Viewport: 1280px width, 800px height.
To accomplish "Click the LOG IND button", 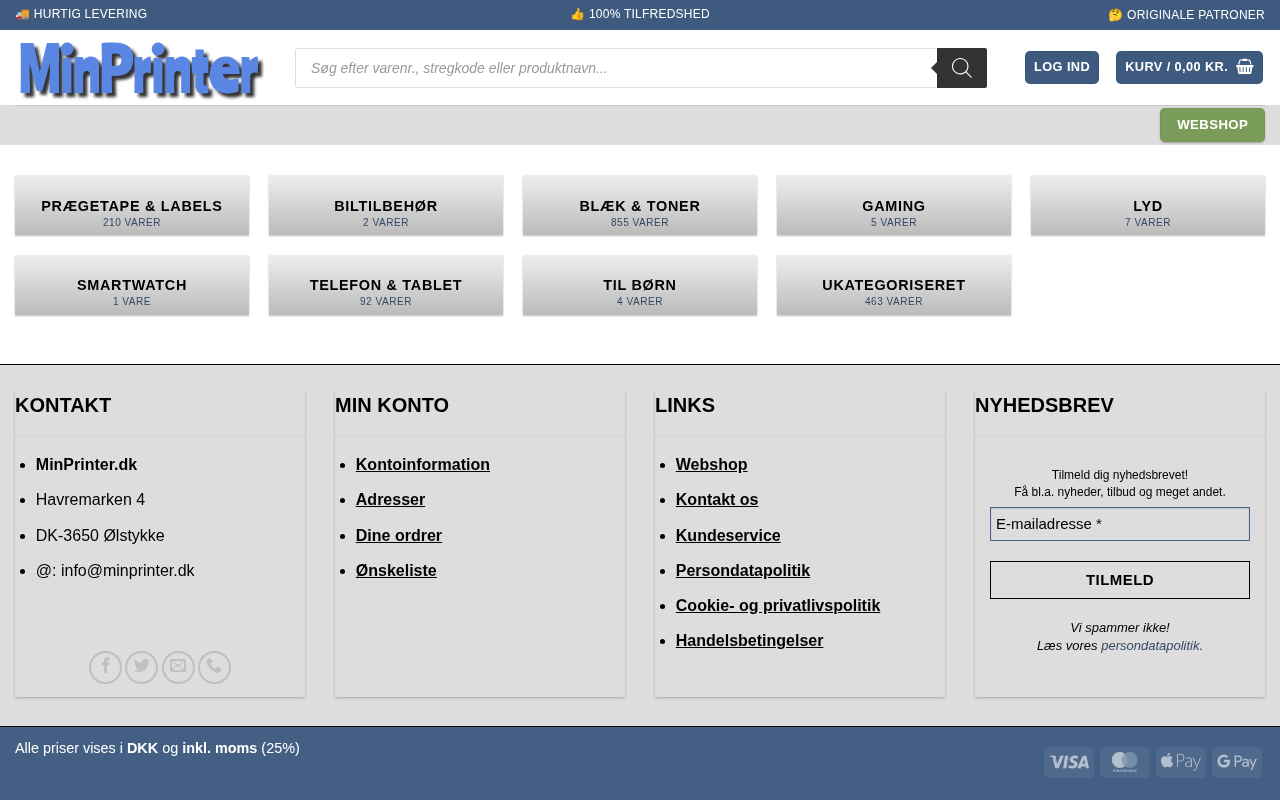I will coord(1062,67).
